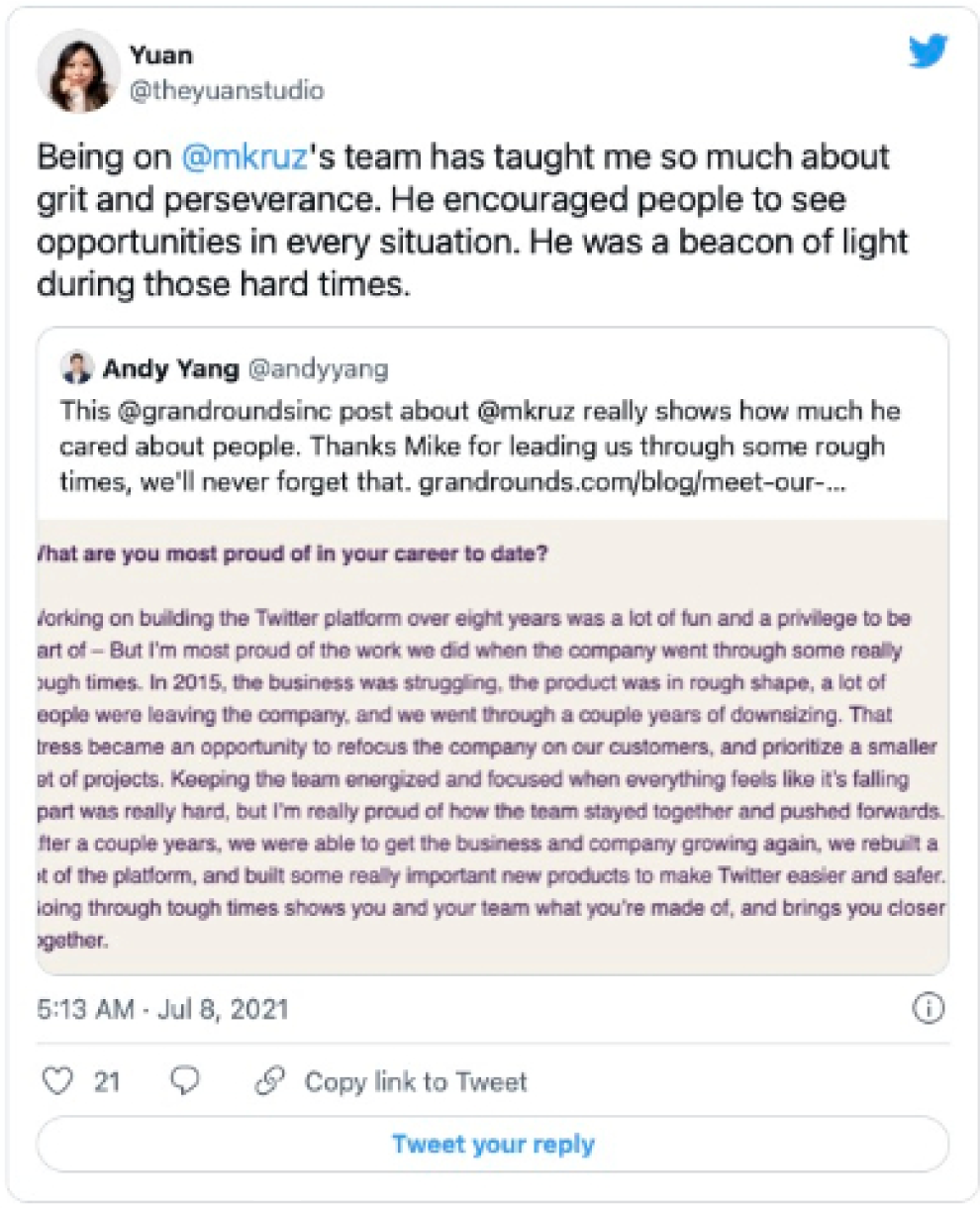Like the tweet with the heart icon
Screen dimensions: 980x1208
58,1080
